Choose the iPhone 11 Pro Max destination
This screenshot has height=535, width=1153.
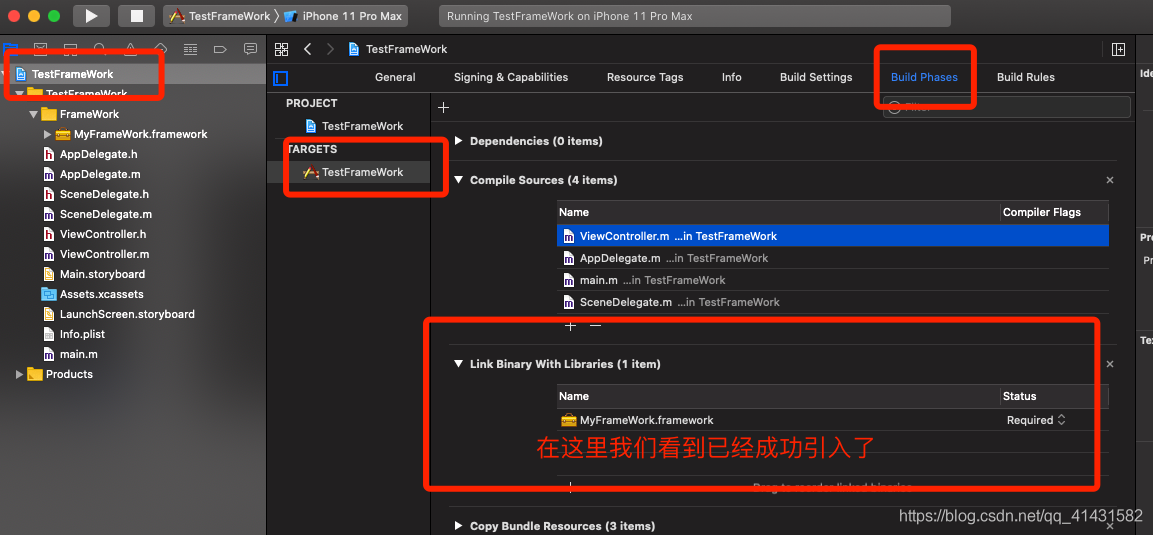pyautogui.click(x=344, y=16)
